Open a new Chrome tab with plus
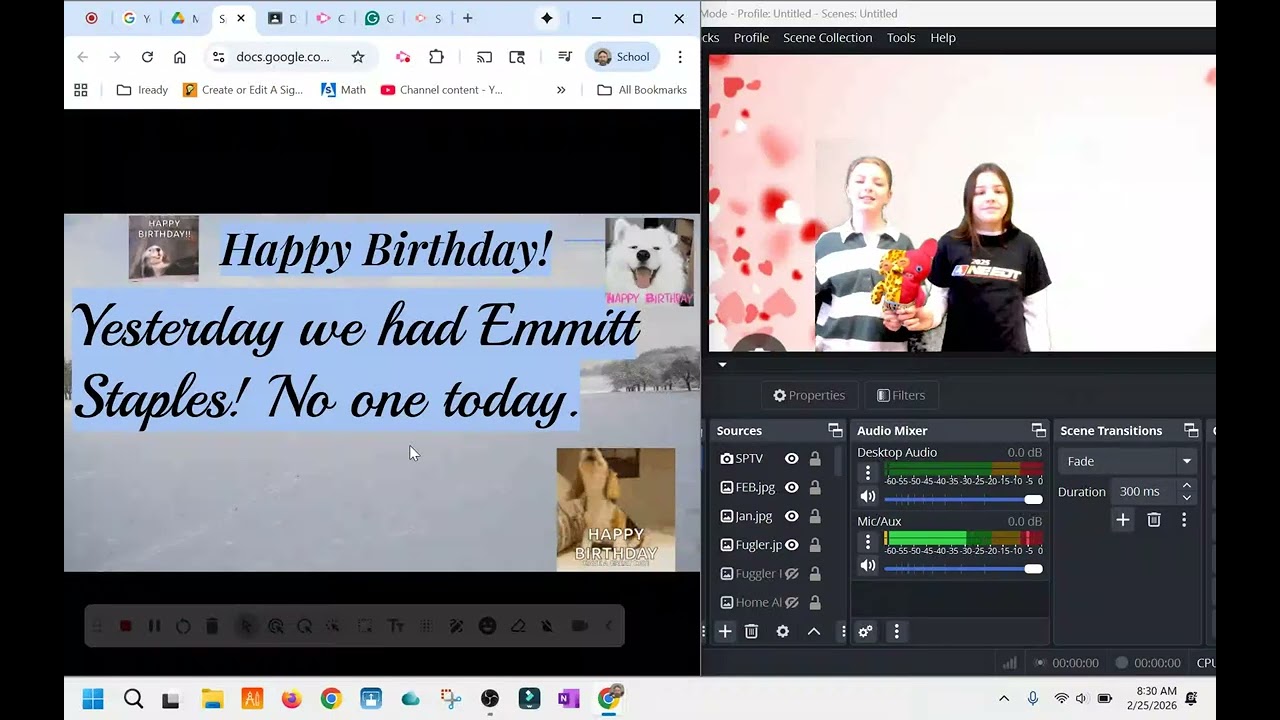 pyautogui.click(x=467, y=18)
